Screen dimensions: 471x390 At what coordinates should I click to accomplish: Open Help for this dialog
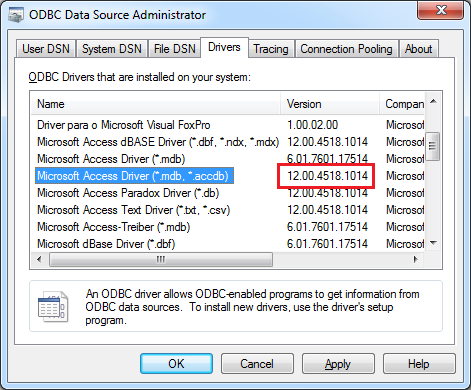click(419, 363)
